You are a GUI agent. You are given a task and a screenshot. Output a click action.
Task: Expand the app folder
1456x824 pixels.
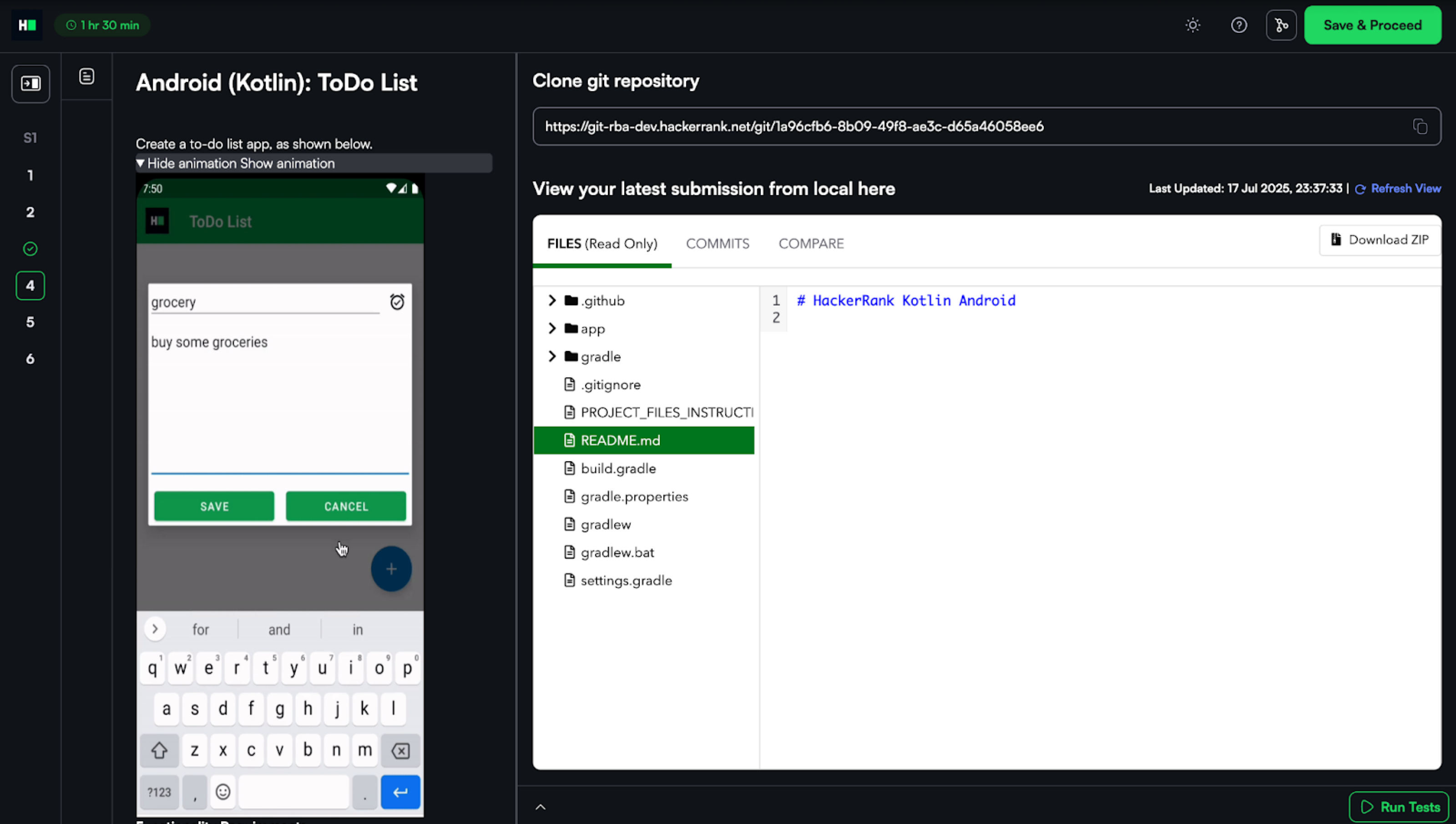[x=552, y=329]
